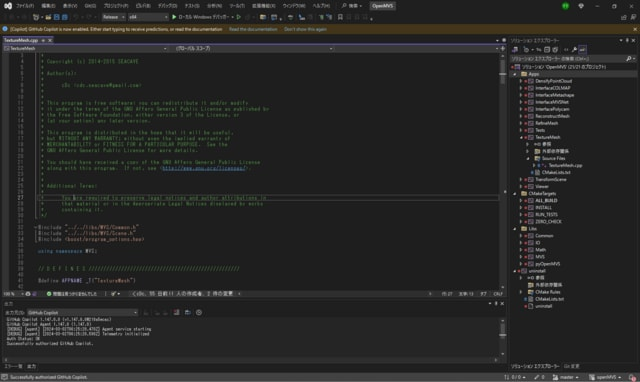Open the ヘルプ (Help) menu

[x=321, y=6]
